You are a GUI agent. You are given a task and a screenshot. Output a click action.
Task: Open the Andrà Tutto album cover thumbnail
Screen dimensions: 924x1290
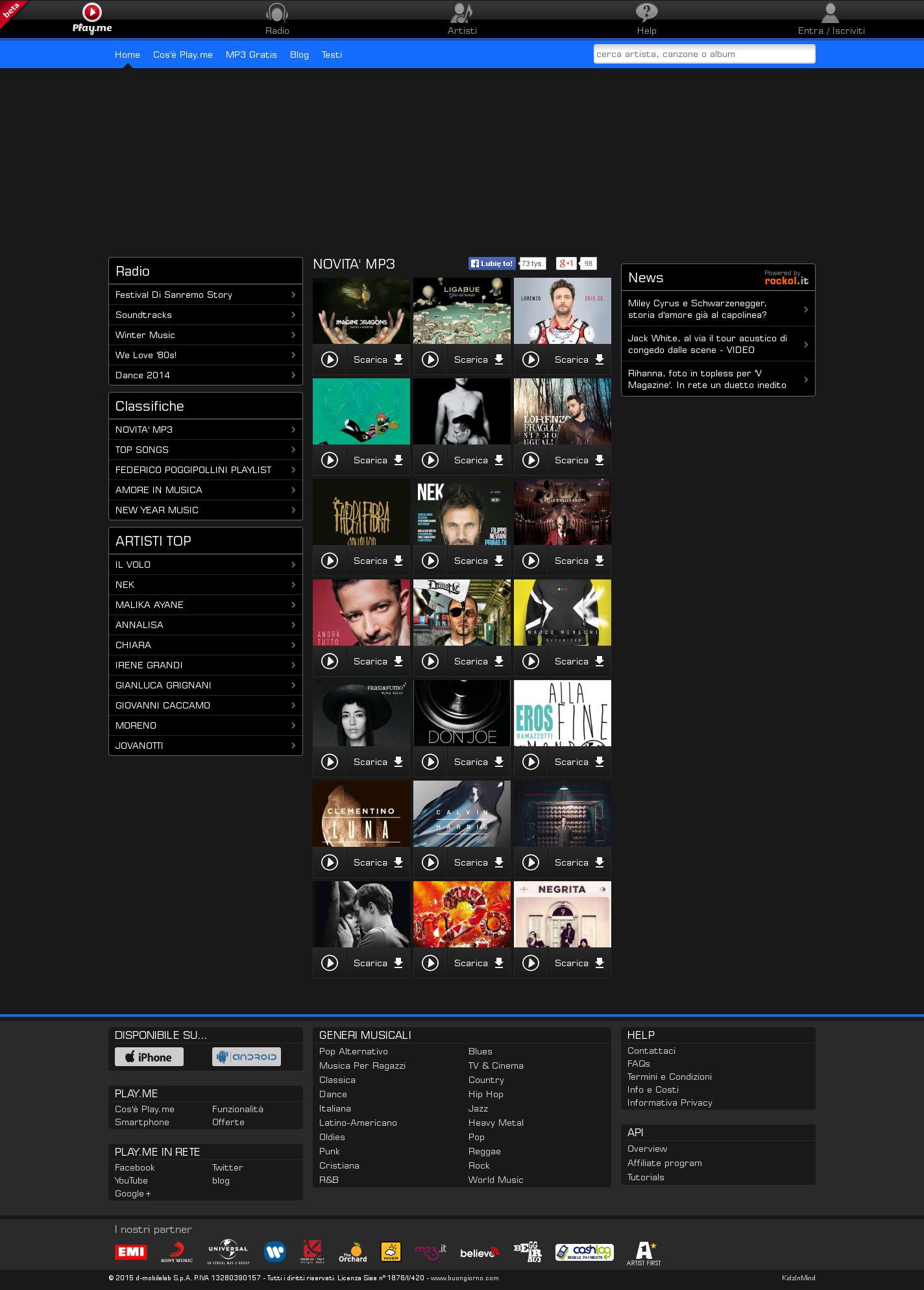[x=361, y=613]
